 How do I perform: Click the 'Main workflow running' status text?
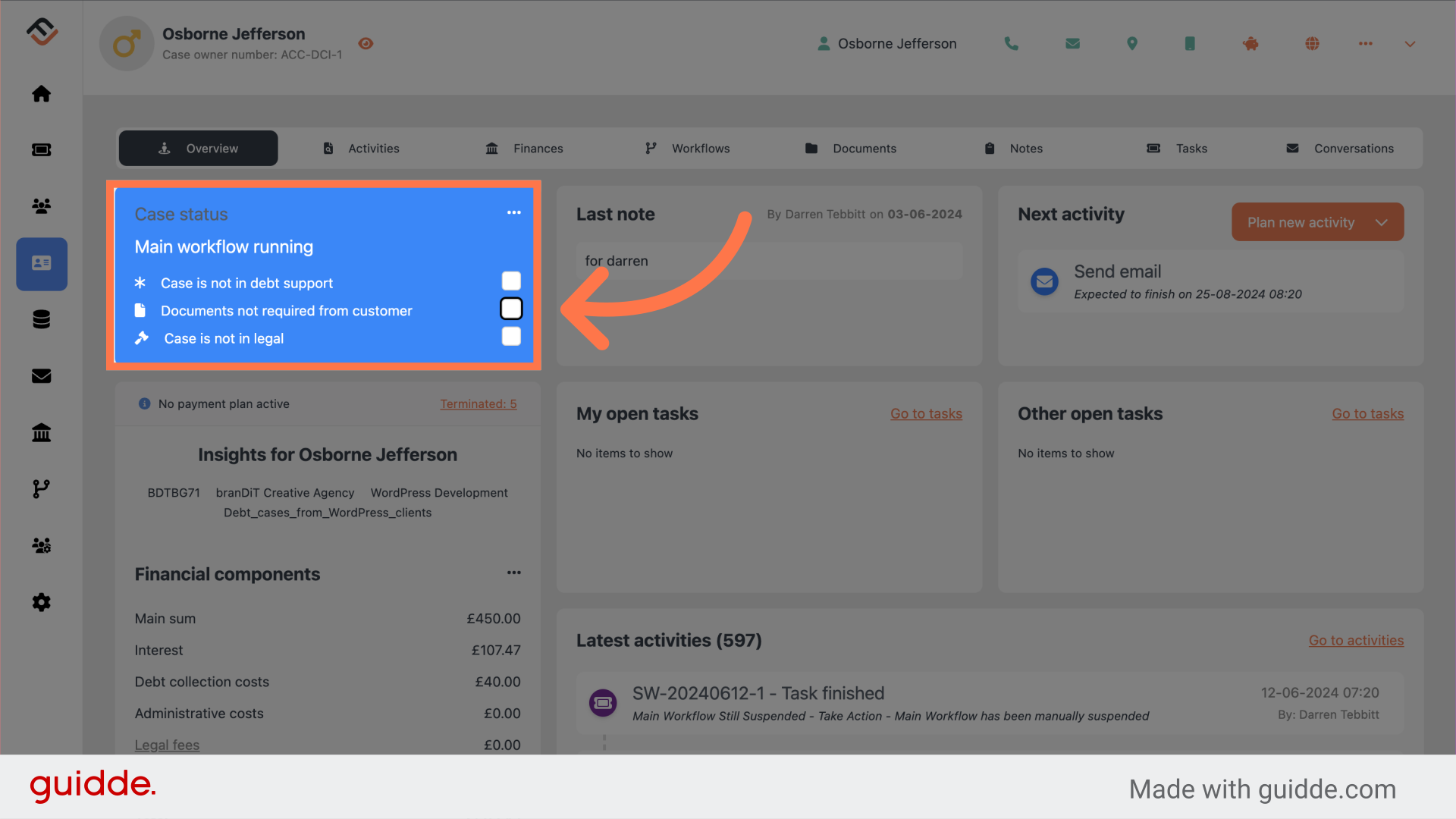tap(224, 247)
